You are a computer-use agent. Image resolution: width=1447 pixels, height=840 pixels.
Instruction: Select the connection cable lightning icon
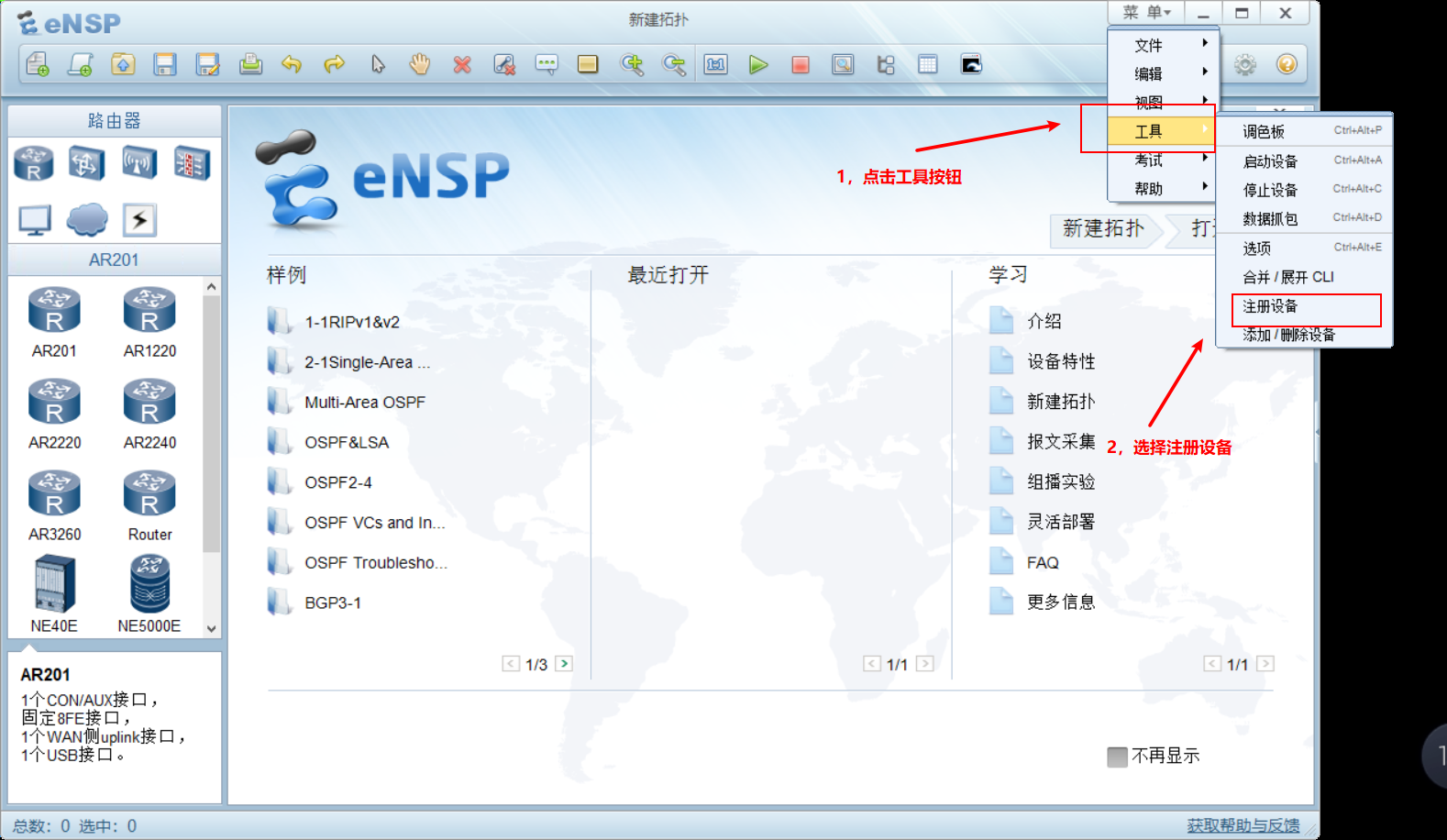pyautogui.click(x=139, y=220)
